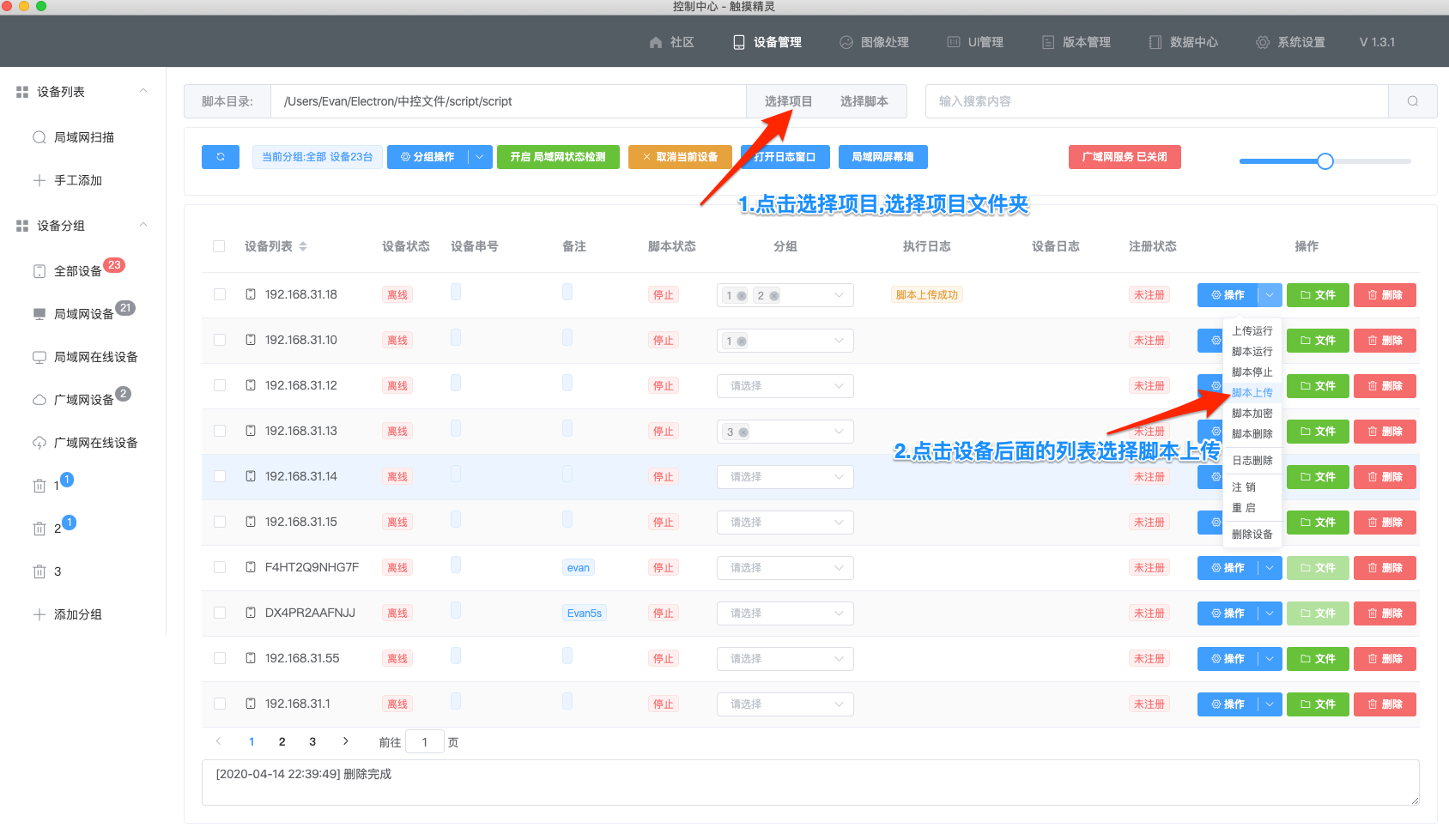Viewport: 1449px width, 840px height.
Task: Go to previous page arrow
Action: coord(218,741)
